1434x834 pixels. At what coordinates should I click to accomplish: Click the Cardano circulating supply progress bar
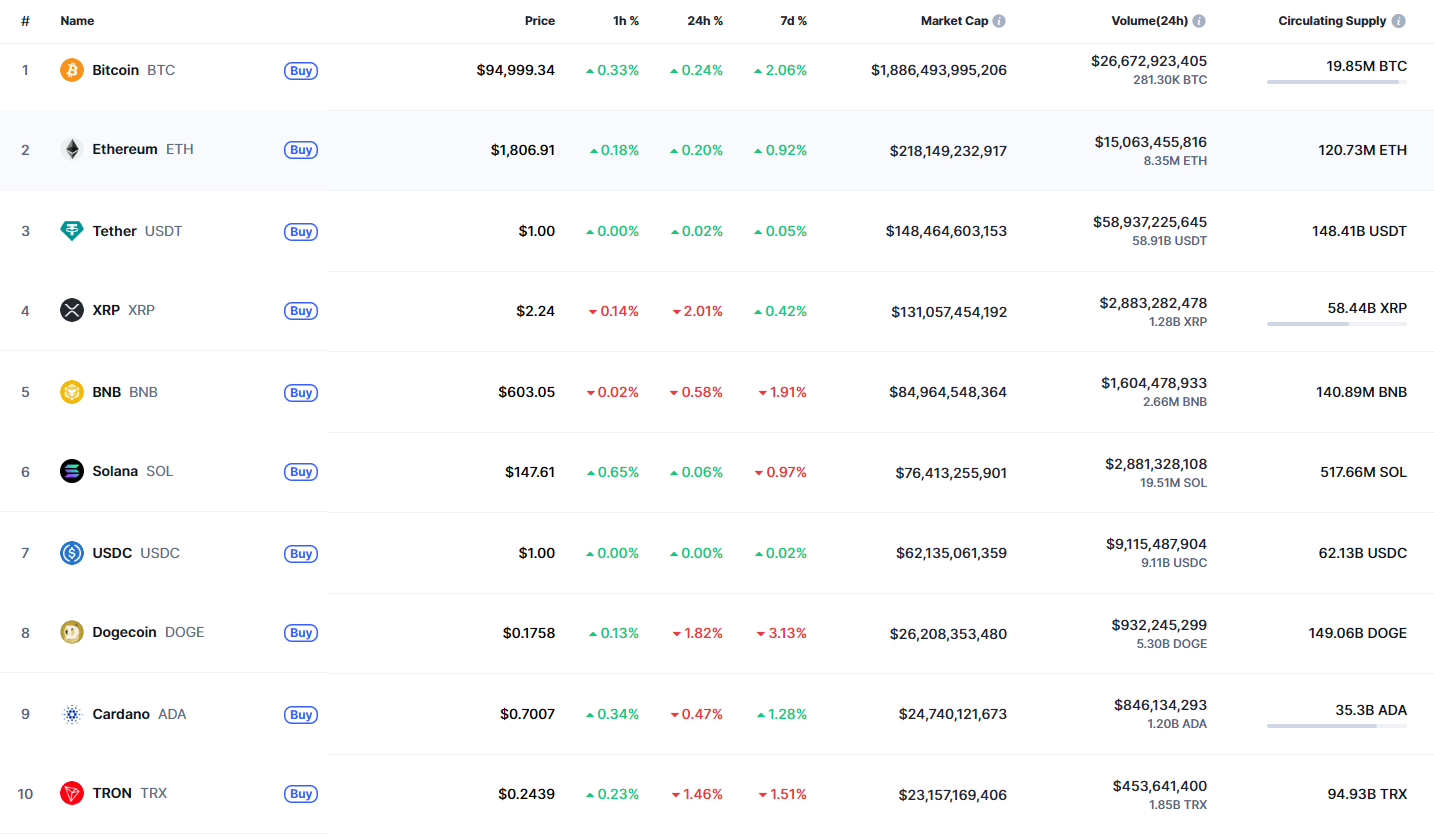1337,726
